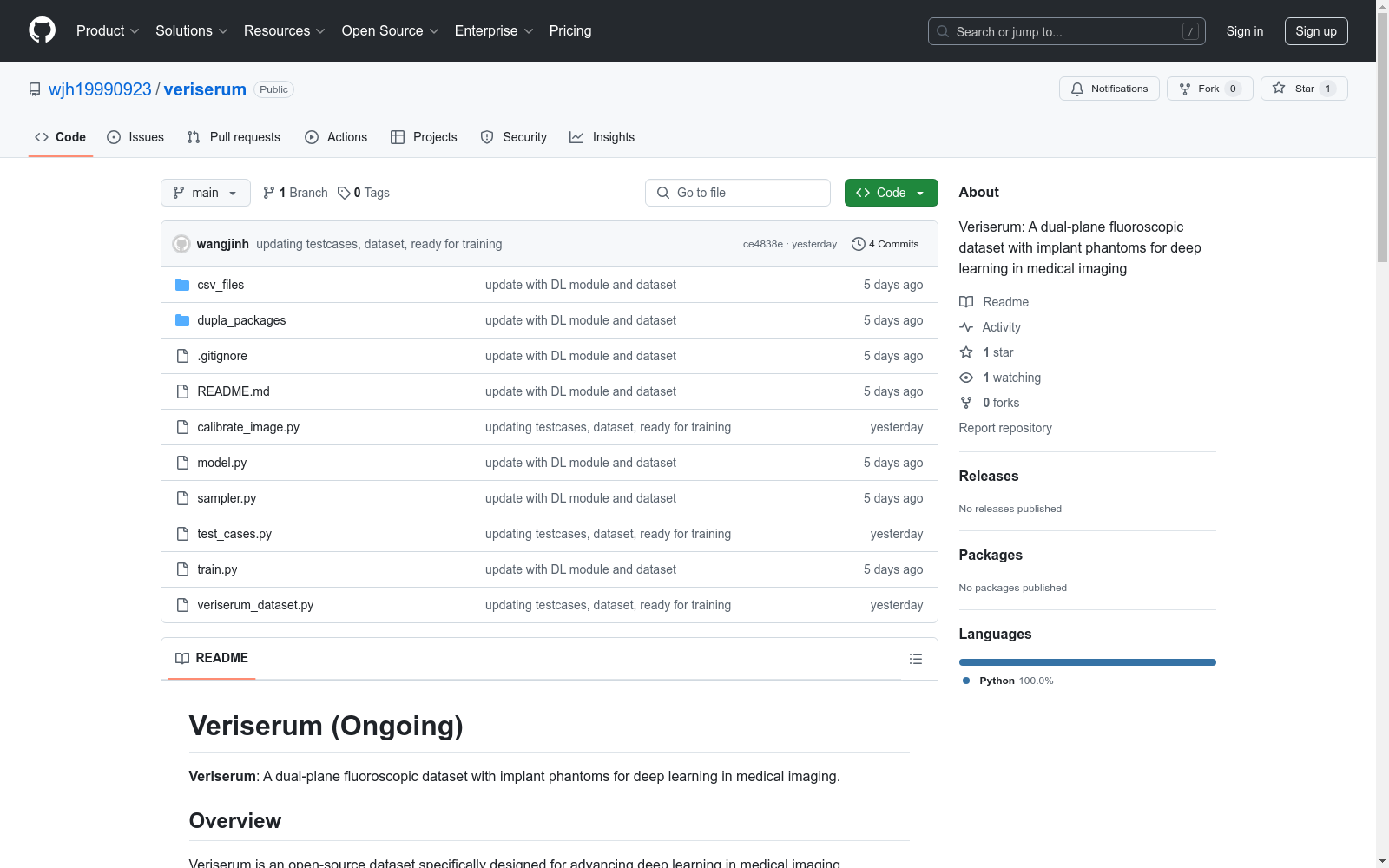This screenshot has height=868, width=1389.
Task: View the 1 Branch link
Action: coord(295,193)
